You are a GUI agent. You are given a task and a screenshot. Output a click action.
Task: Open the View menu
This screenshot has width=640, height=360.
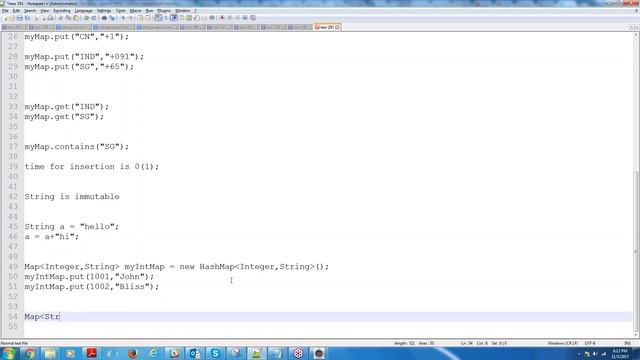click(x=44, y=11)
